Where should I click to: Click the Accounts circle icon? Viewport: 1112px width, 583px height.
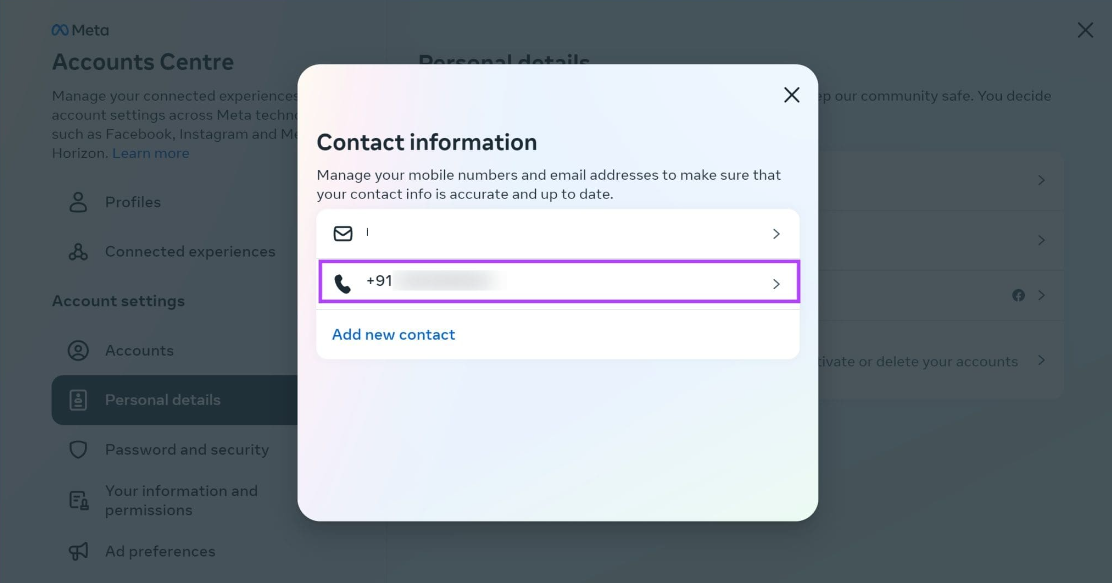pos(78,350)
